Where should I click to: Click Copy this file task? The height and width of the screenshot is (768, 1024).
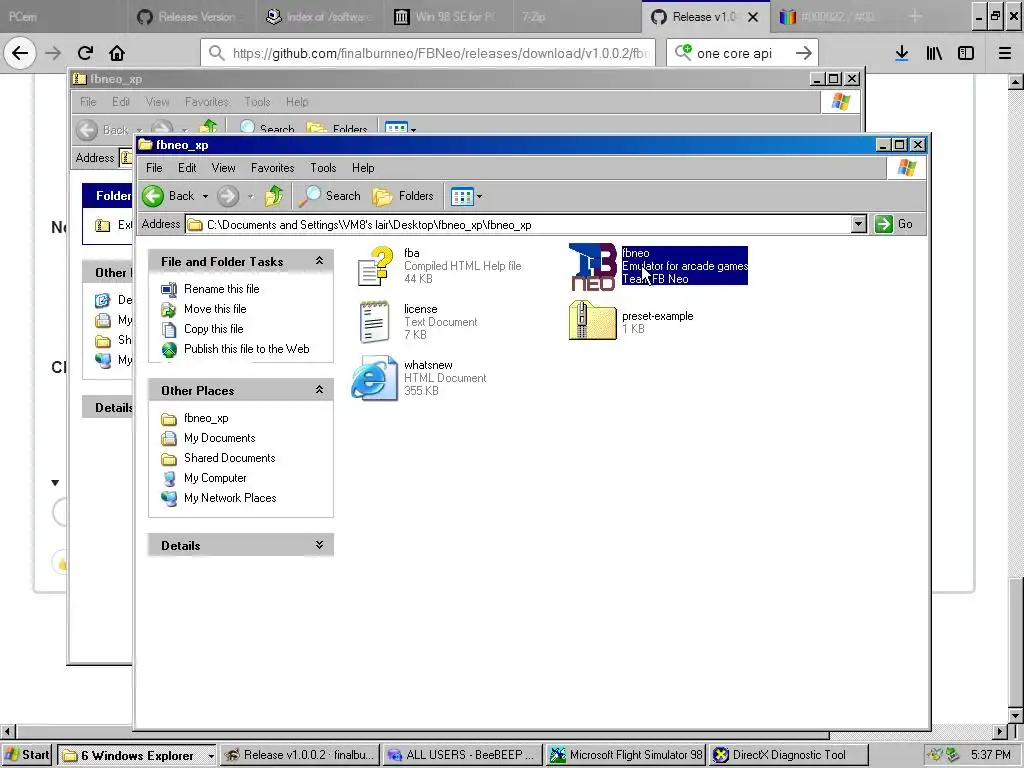coord(214,329)
